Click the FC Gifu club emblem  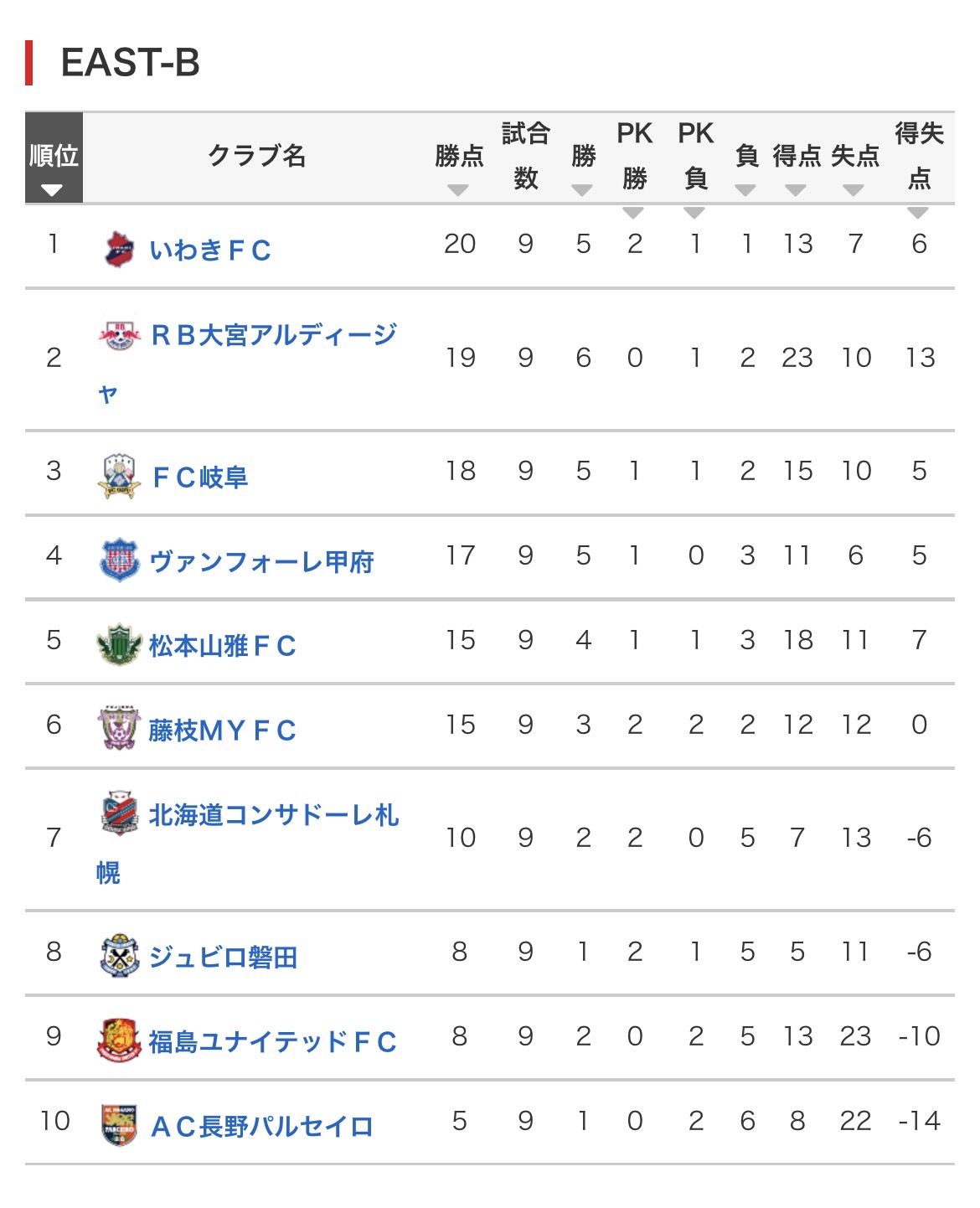tap(119, 477)
